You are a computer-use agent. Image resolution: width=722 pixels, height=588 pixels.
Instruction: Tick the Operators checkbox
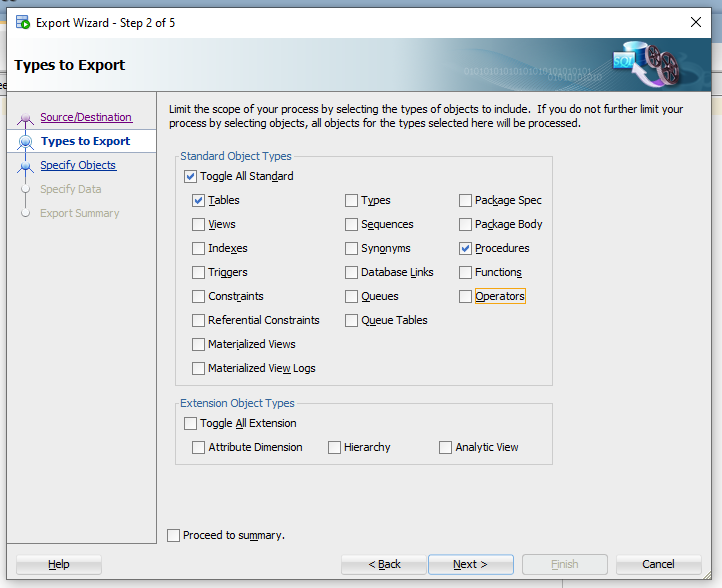click(x=466, y=296)
